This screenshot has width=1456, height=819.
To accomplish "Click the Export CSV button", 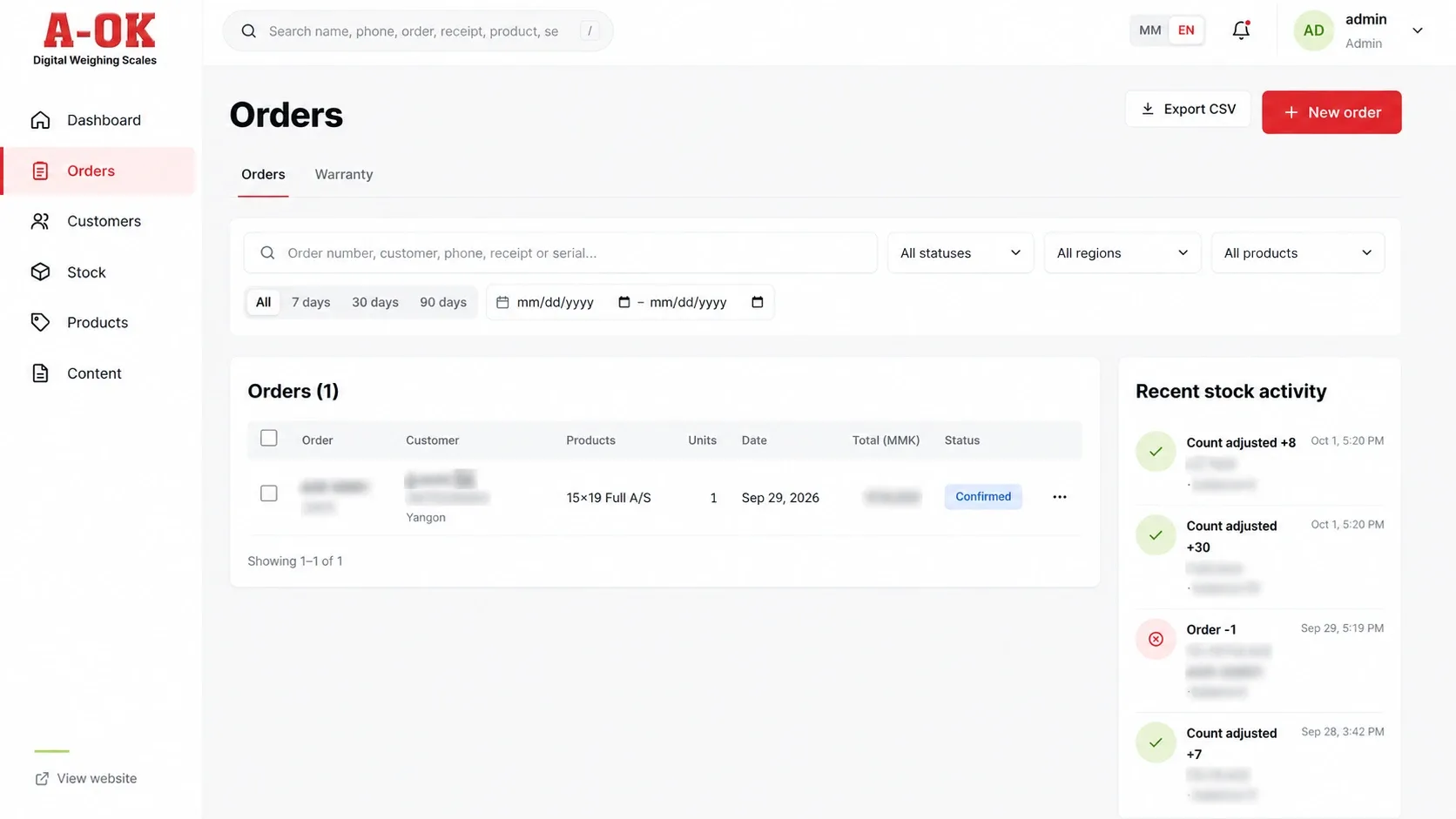I will click(x=1188, y=109).
